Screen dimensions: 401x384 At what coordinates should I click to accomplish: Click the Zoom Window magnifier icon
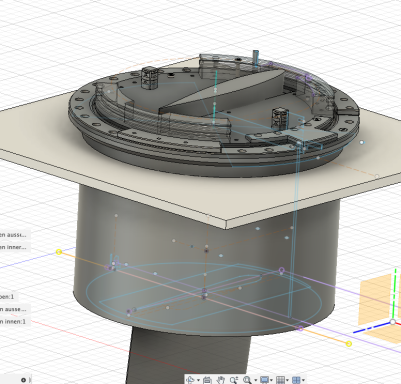coord(247,380)
